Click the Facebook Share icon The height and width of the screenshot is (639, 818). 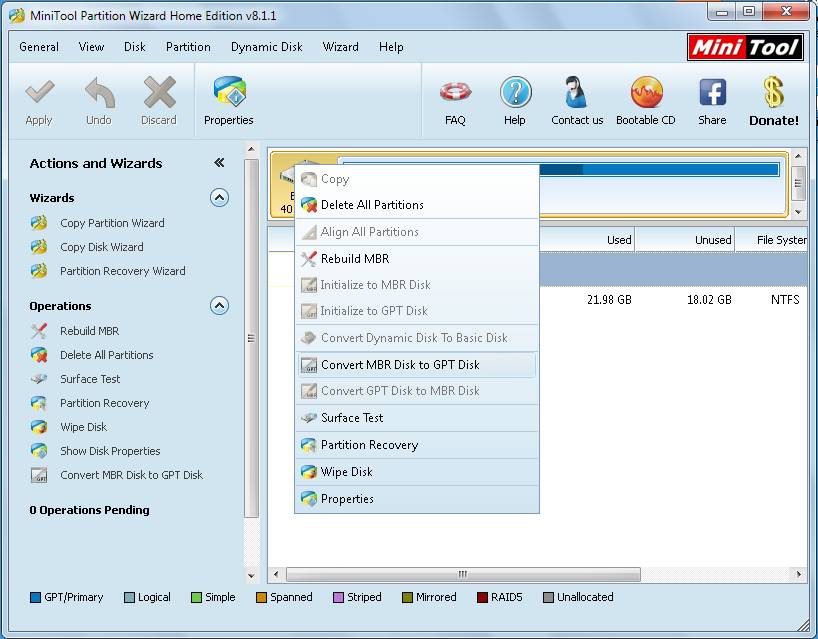pyautogui.click(x=712, y=92)
